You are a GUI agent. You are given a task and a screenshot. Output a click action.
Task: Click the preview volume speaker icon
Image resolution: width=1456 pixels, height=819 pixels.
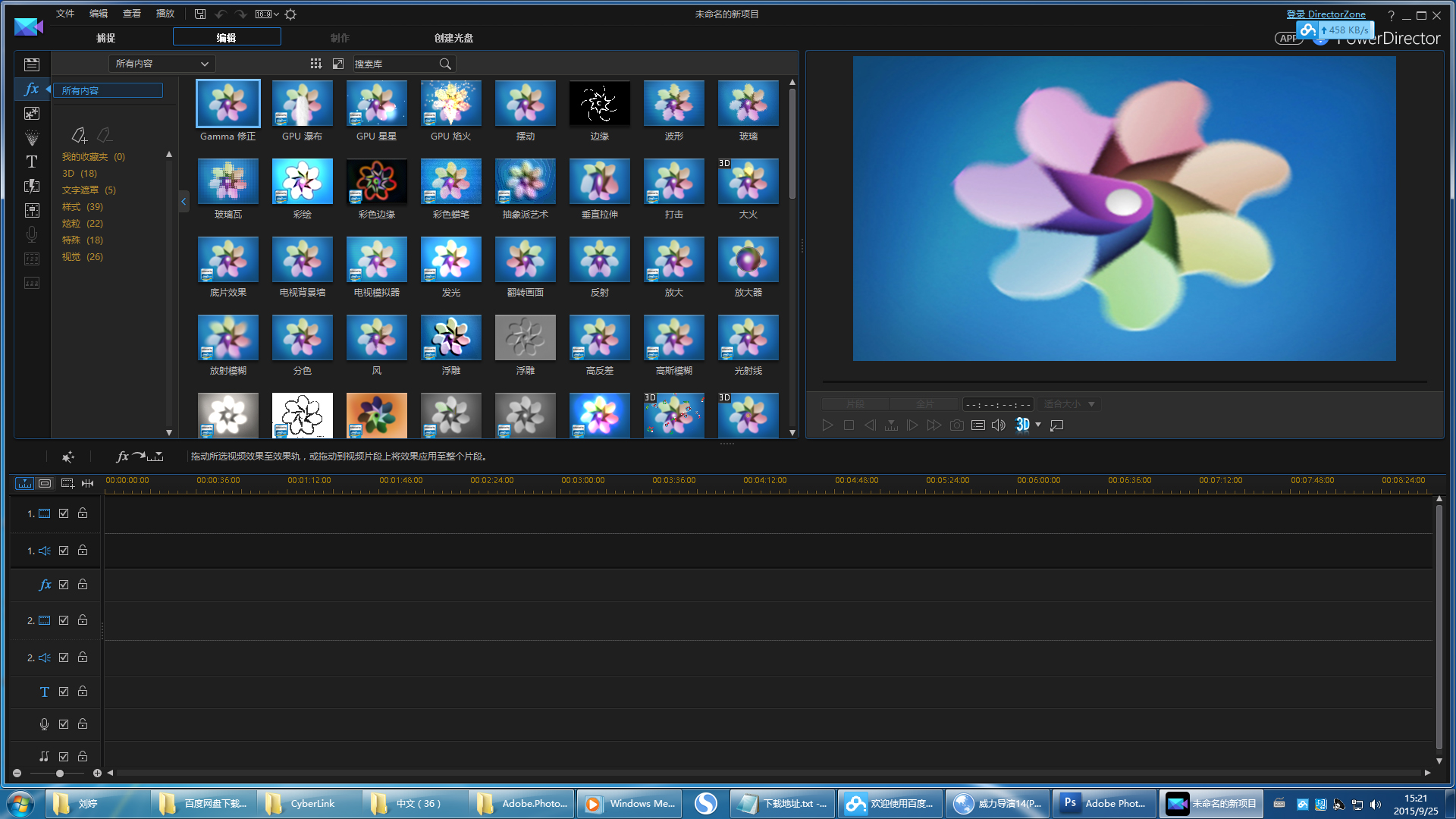pyautogui.click(x=999, y=425)
